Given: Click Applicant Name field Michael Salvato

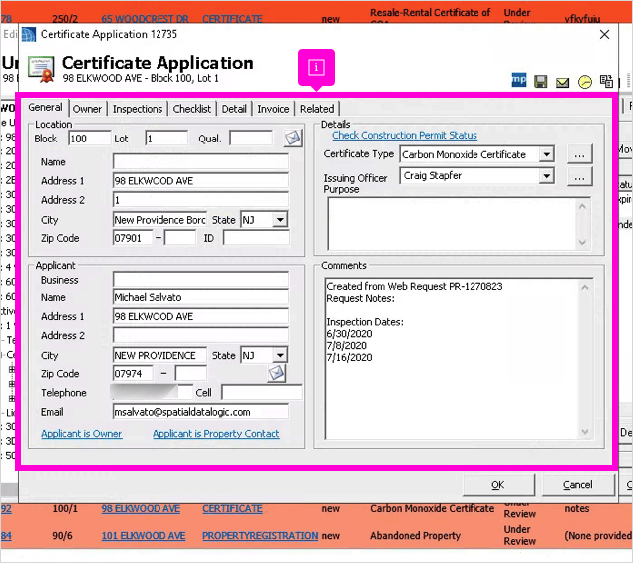Looking at the screenshot, I should tap(201, 297).
